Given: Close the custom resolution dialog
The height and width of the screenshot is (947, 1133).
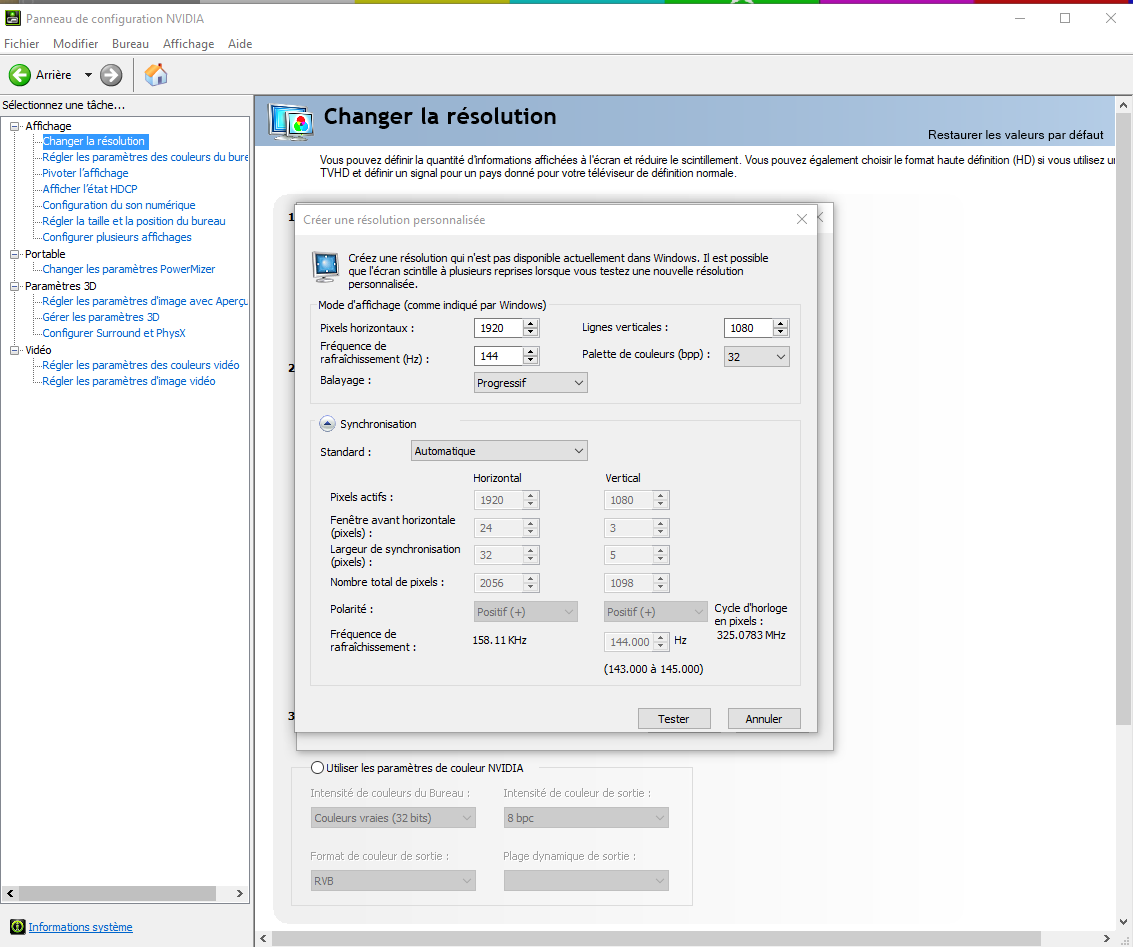Looking at the screenshot, I should coord(802,219).
